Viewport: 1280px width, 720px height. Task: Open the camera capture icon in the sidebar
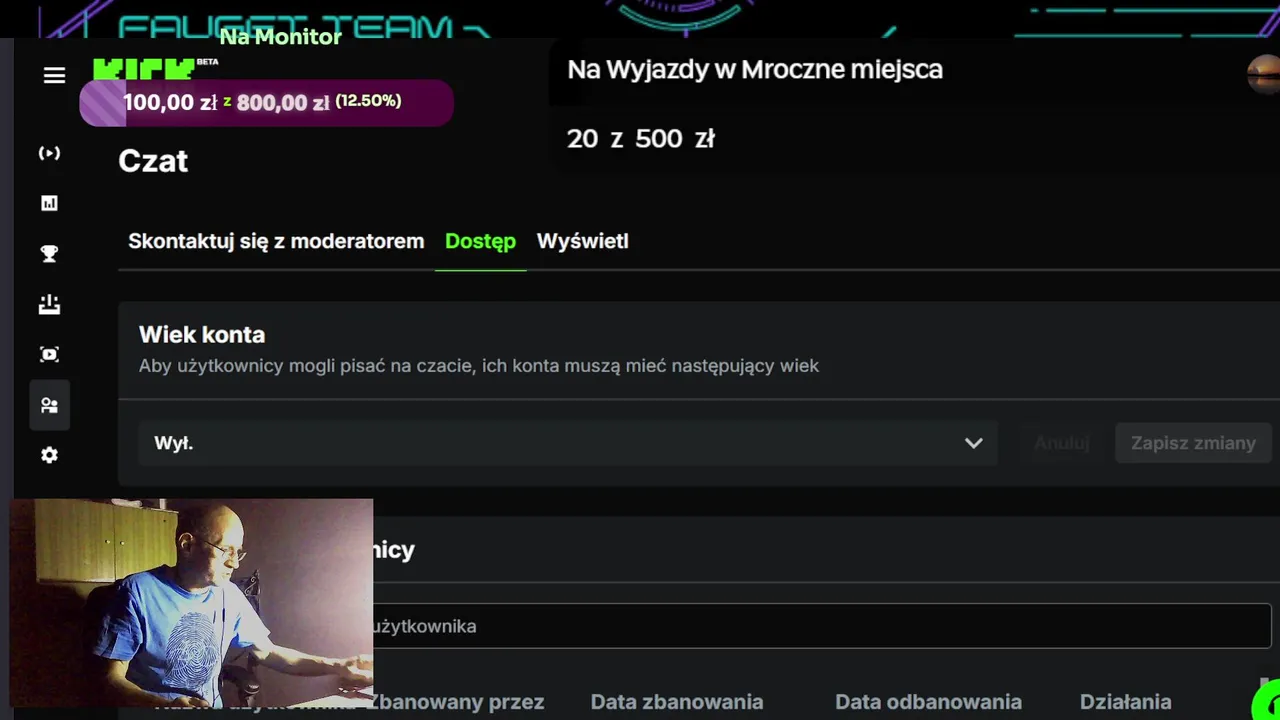click(x=49, y=354)
